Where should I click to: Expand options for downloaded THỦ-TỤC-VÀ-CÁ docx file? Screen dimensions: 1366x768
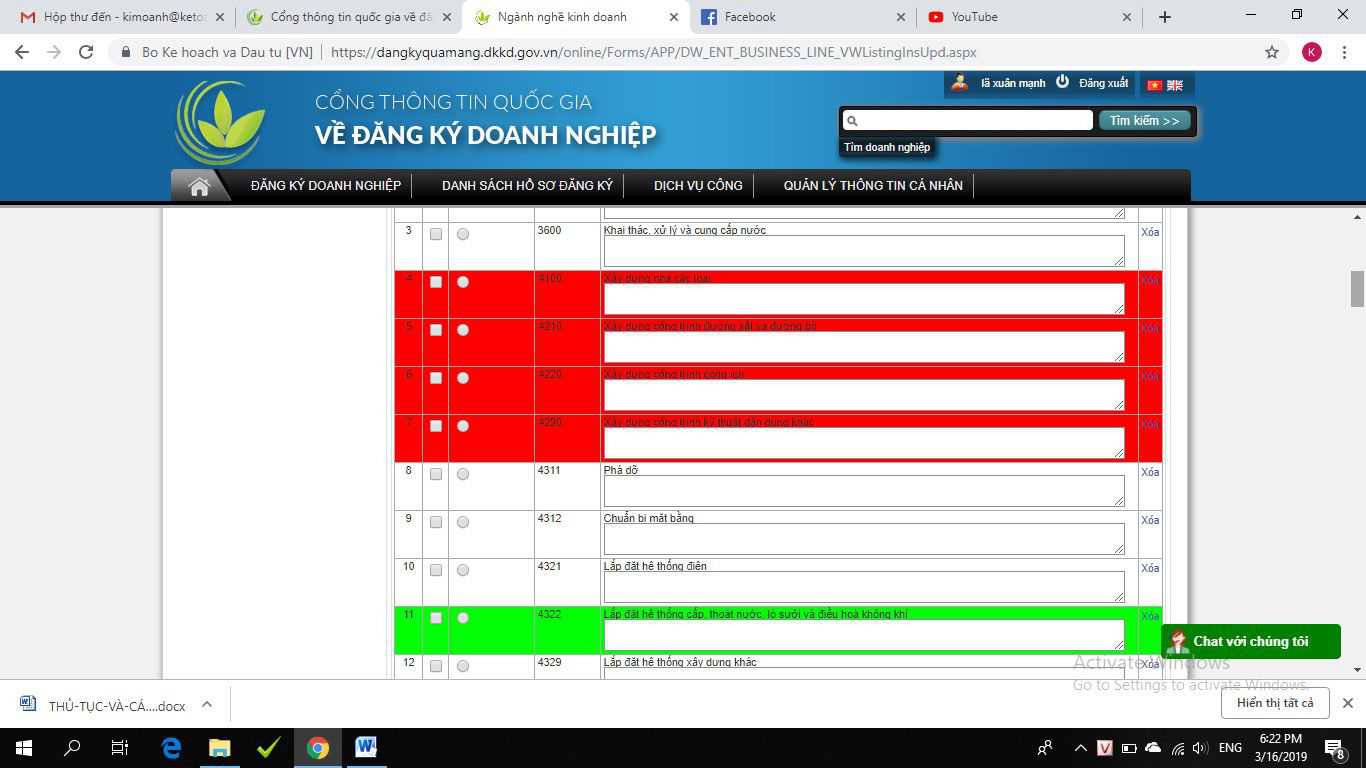click(x=207, y=704)
